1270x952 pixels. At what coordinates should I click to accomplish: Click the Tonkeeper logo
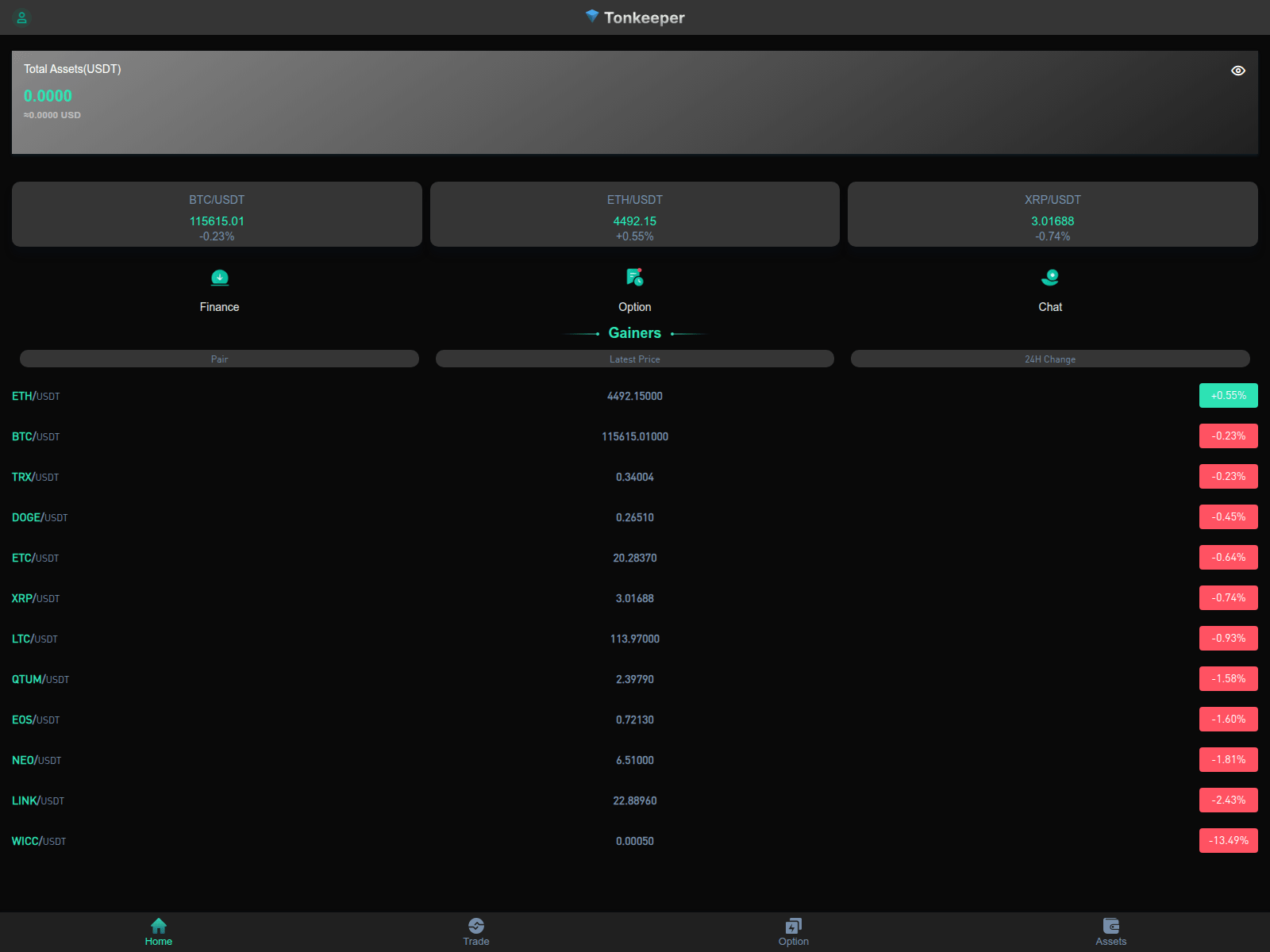tap(635, 17)
